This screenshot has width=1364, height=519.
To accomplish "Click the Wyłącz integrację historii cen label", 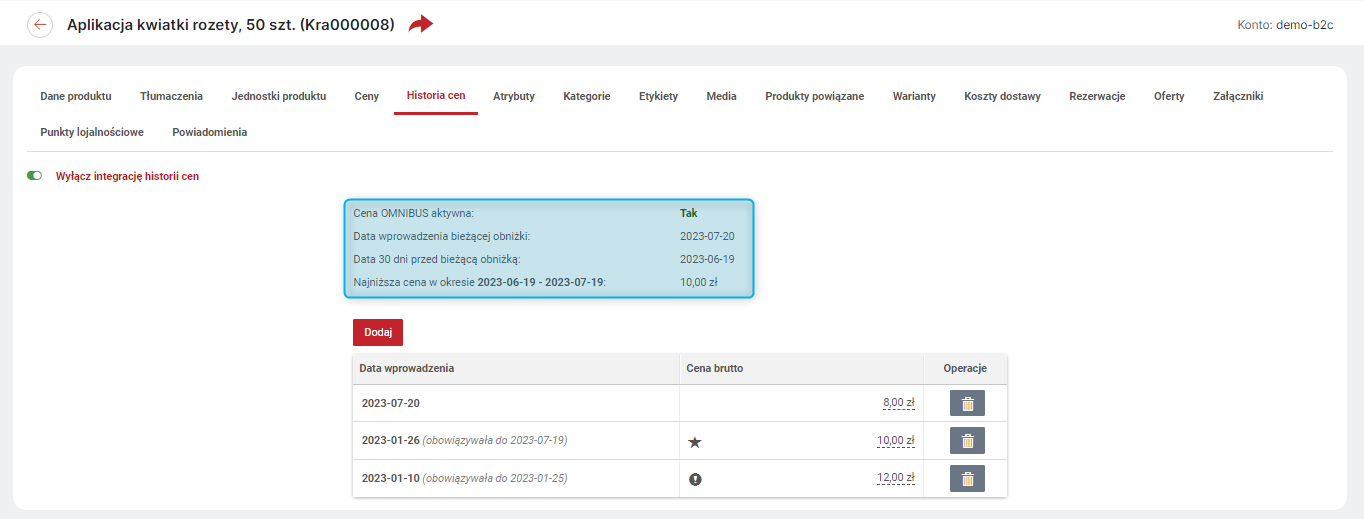I will click(127, 176).
